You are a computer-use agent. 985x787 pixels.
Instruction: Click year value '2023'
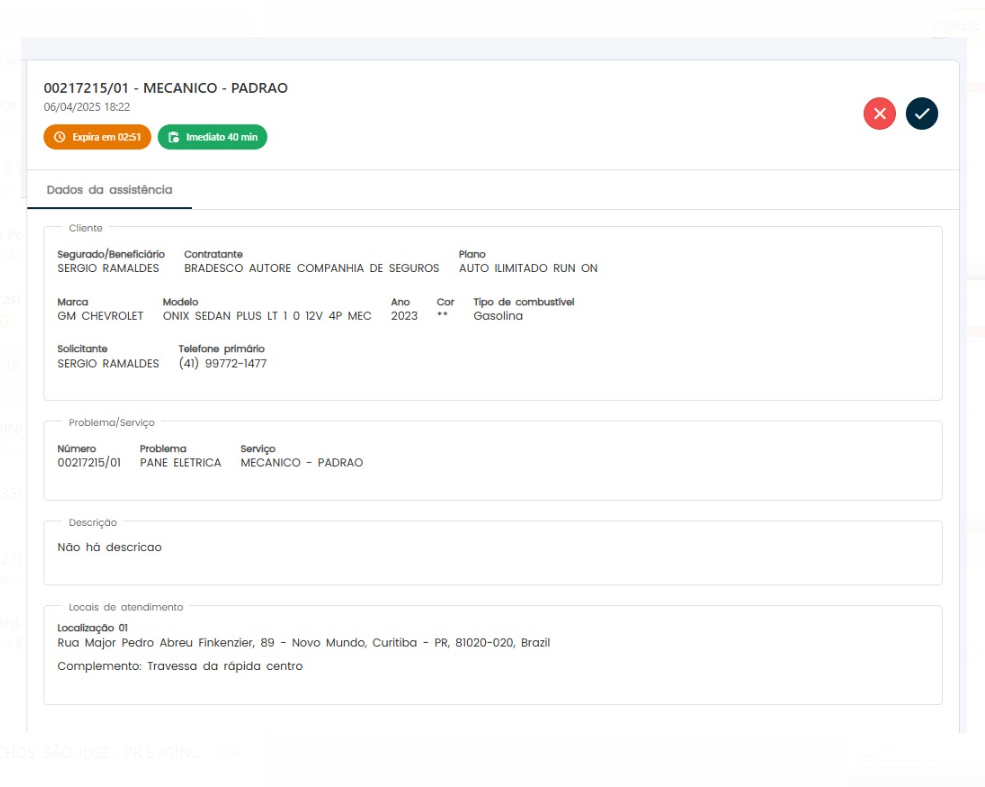coord(404,316)
